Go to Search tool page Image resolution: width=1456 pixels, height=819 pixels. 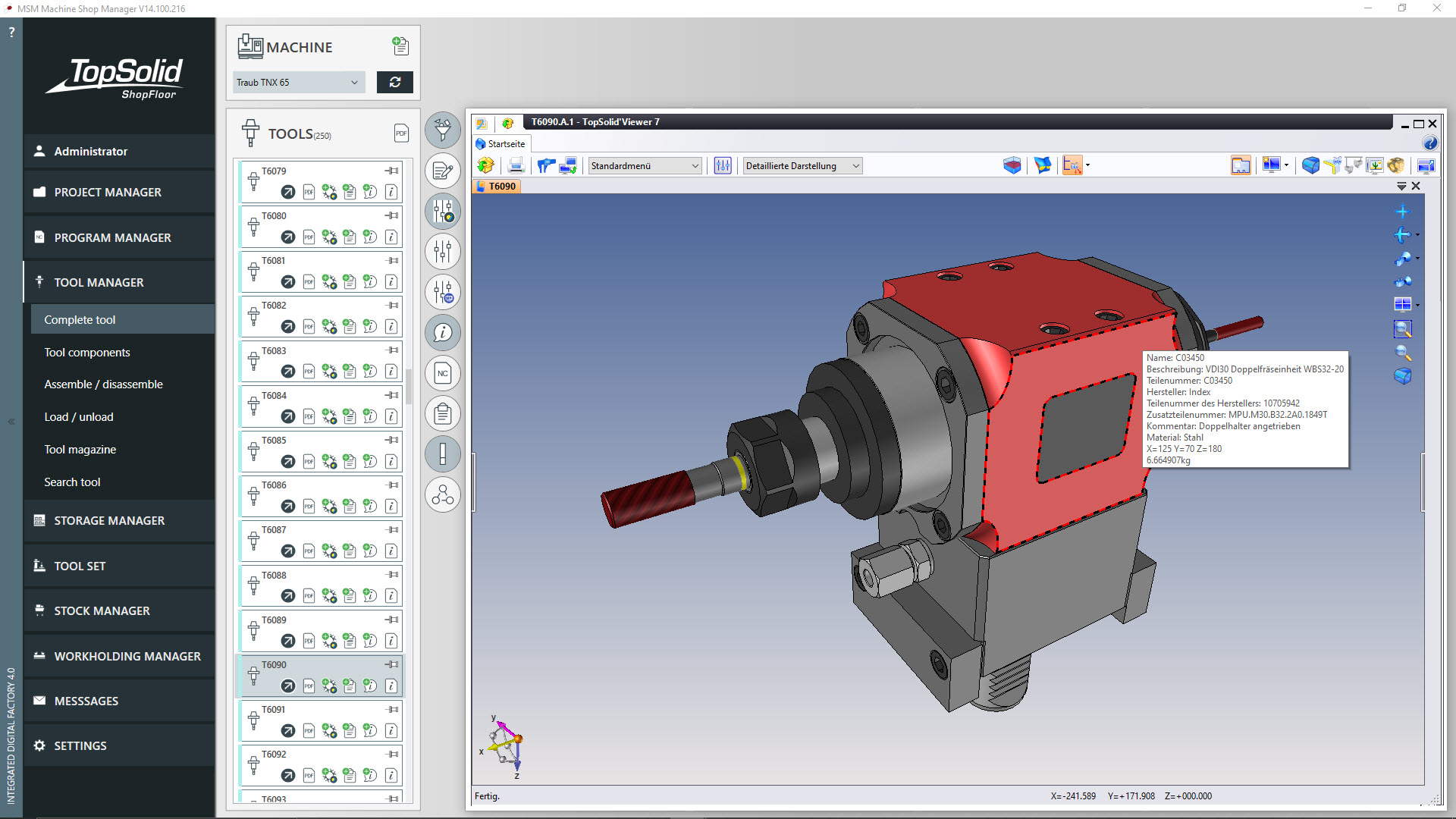[72, 482]
